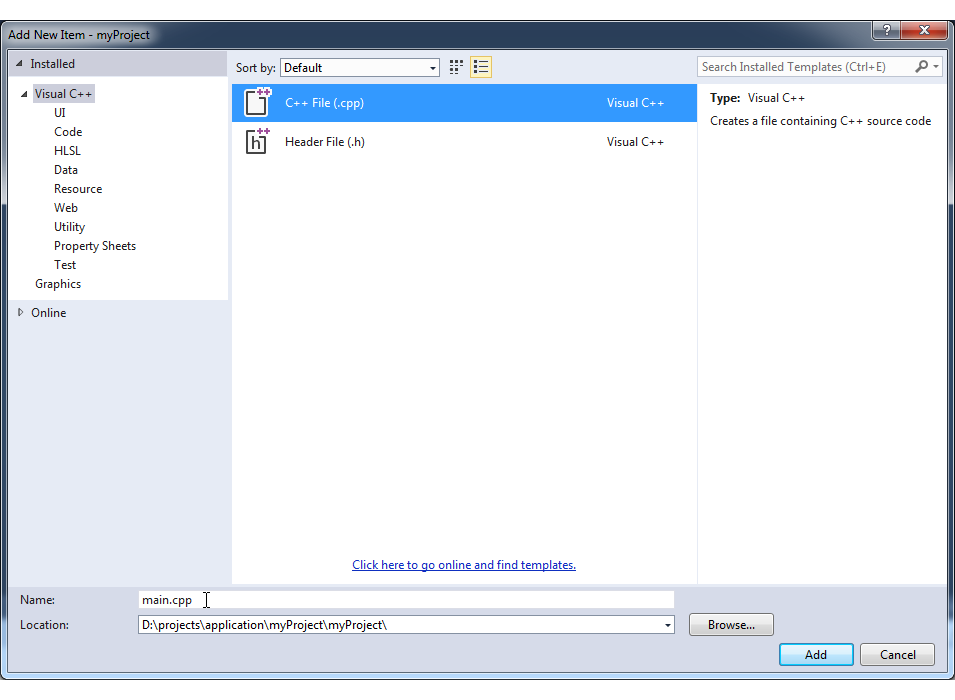The image size is (955, 700).
Task: Select the Resource category
Action: tap(78, 189)
